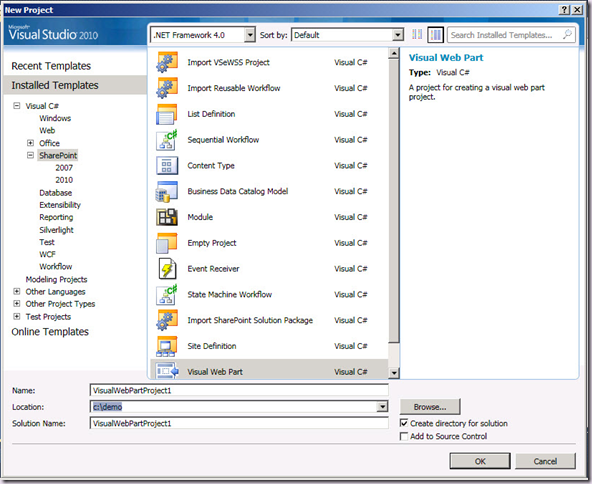Screen dimensions: 592x484
Task: Click the OK button
Action: coord(480,461)
